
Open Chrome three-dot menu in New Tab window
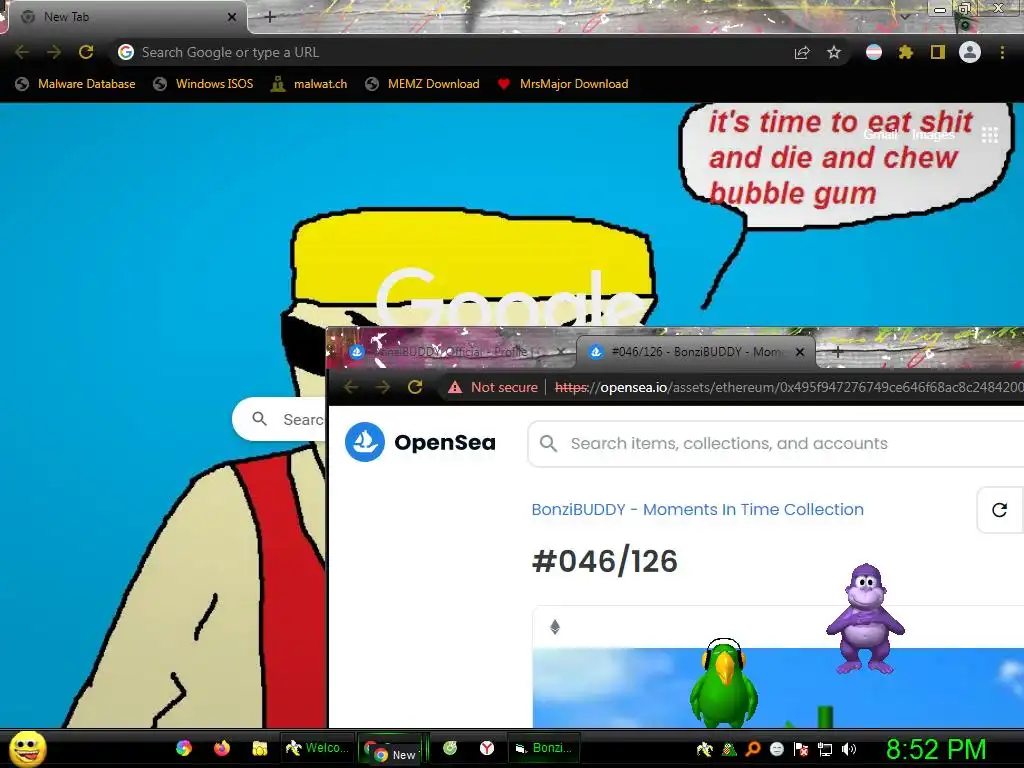click(1002, 52)
